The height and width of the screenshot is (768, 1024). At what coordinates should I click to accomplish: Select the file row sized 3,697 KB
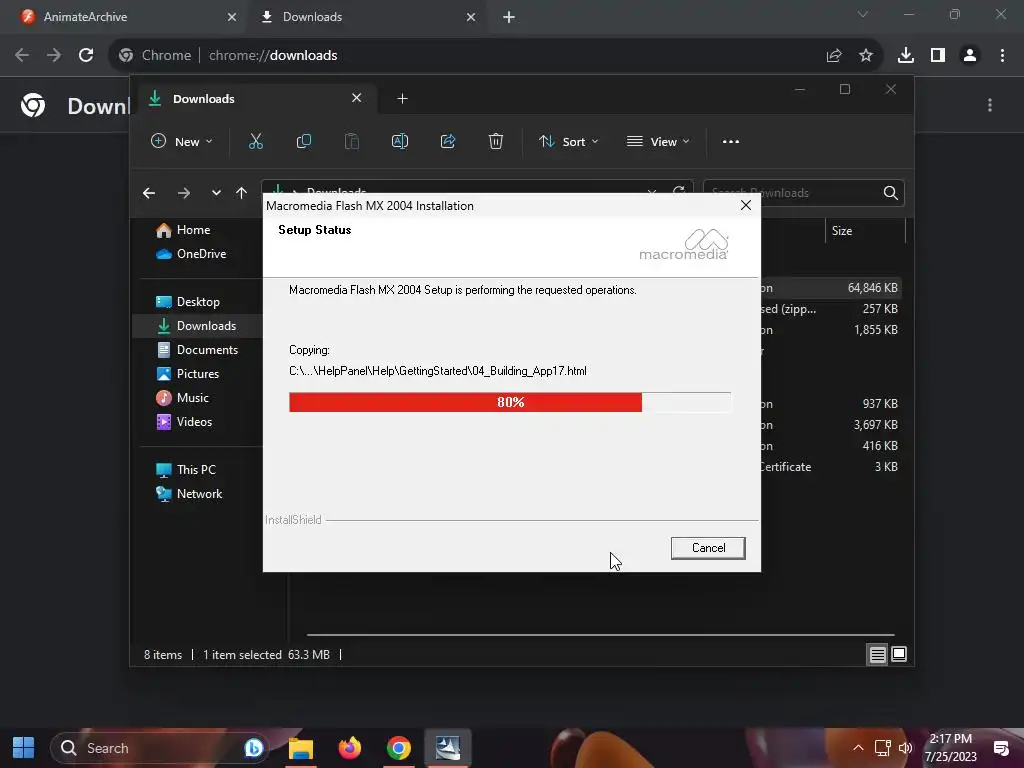coord(831,424)
